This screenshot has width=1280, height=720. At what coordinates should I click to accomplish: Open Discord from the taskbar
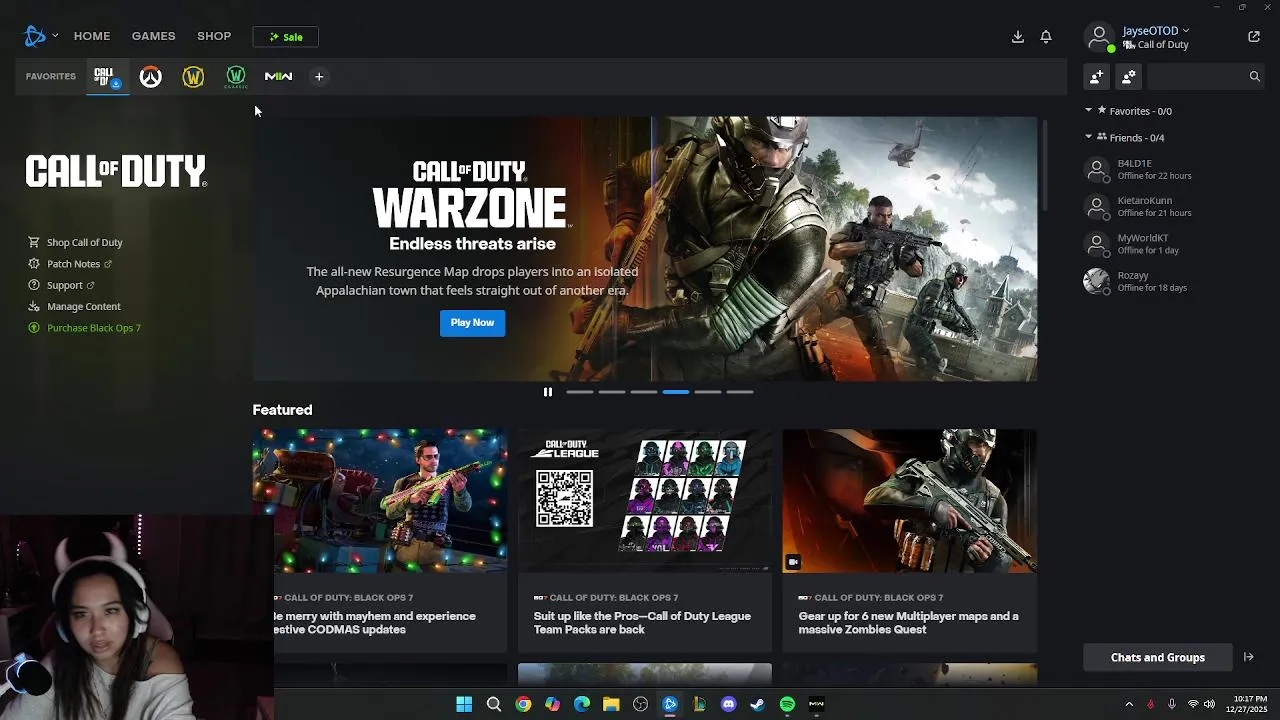(x=728, y=704)
